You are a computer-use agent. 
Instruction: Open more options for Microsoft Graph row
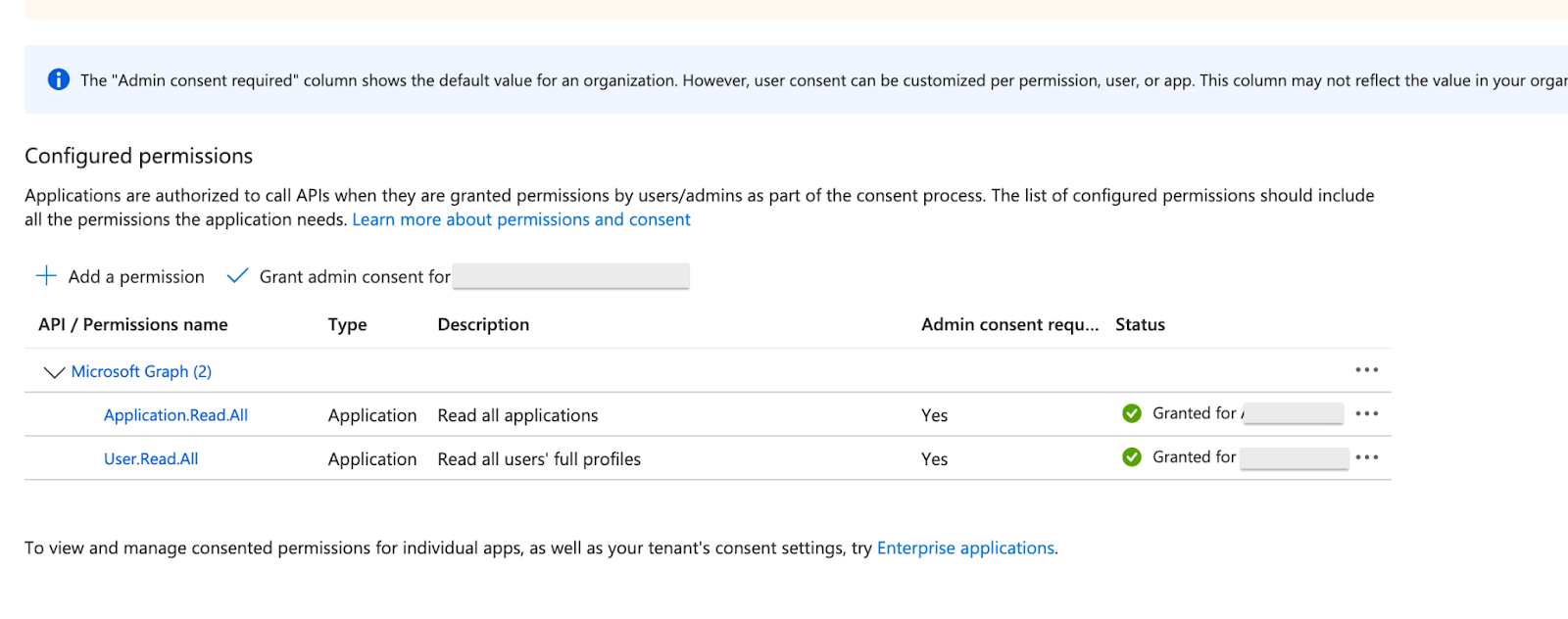1366,370
